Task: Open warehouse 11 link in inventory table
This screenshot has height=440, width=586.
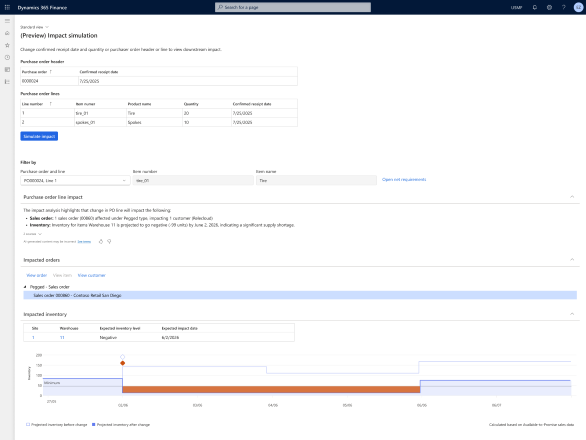Action: coord(62,338)
